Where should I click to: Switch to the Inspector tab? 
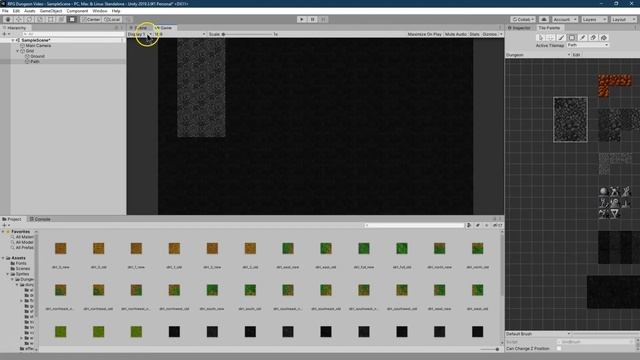519,28
